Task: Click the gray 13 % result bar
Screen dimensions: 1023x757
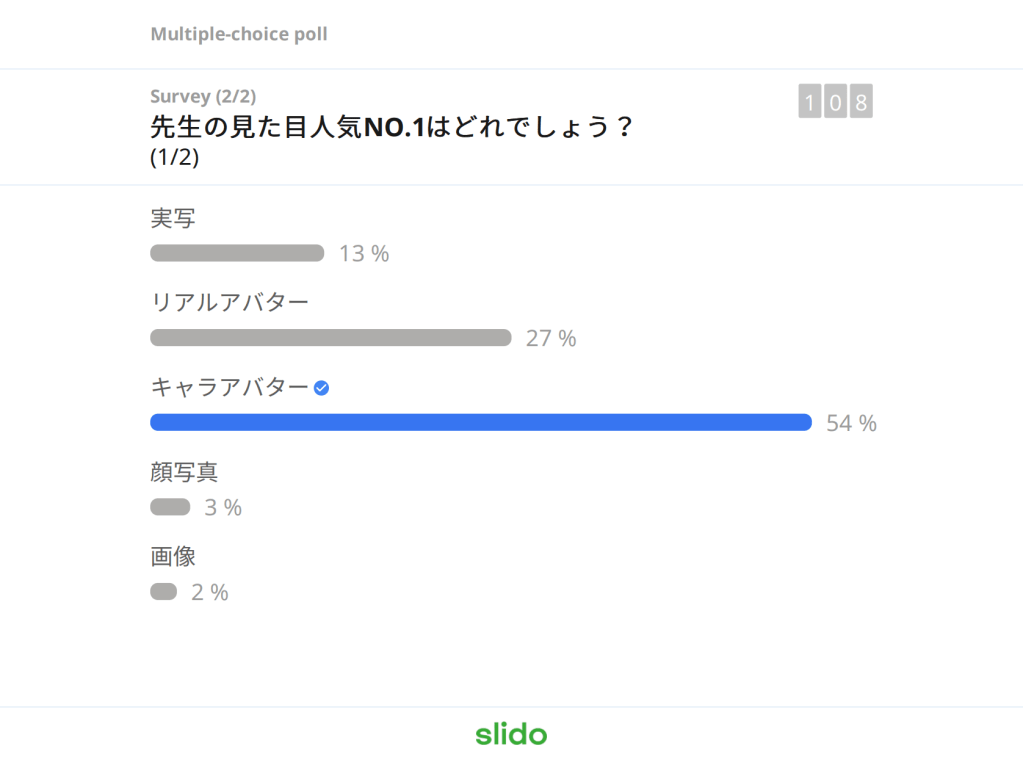Action: 237,253
